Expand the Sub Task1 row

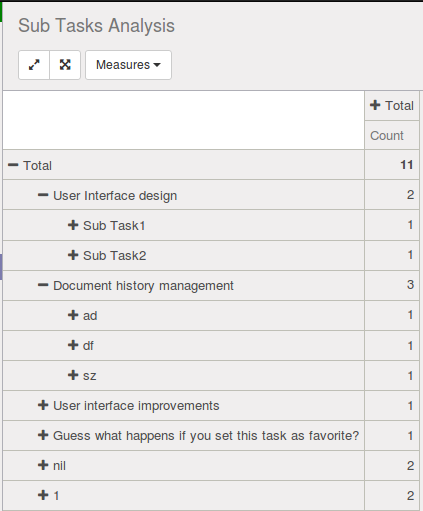pos(73,225)
